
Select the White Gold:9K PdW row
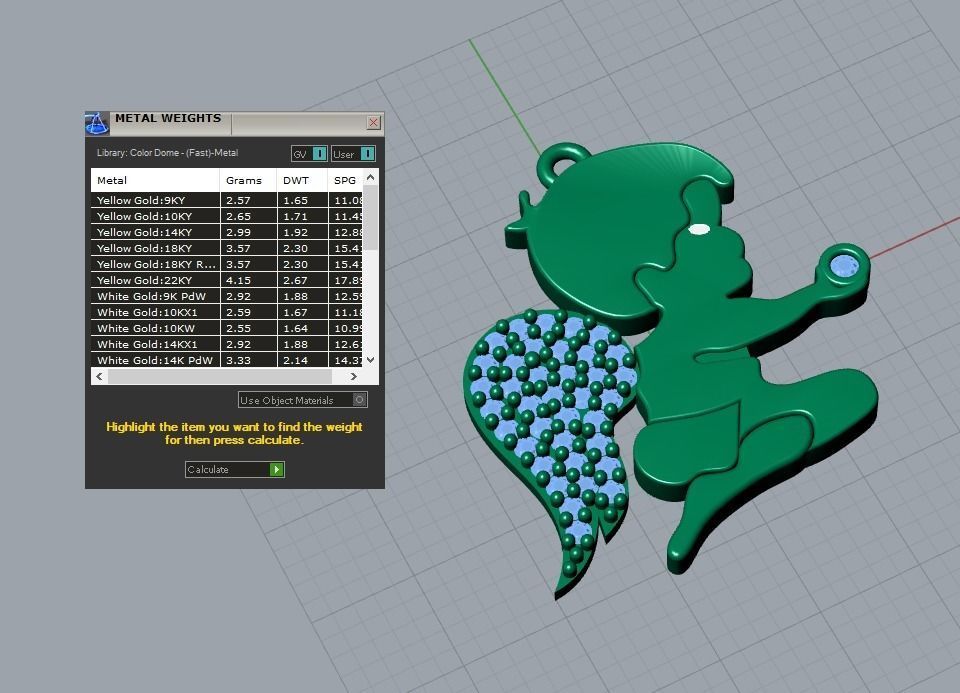coord(227,296)
